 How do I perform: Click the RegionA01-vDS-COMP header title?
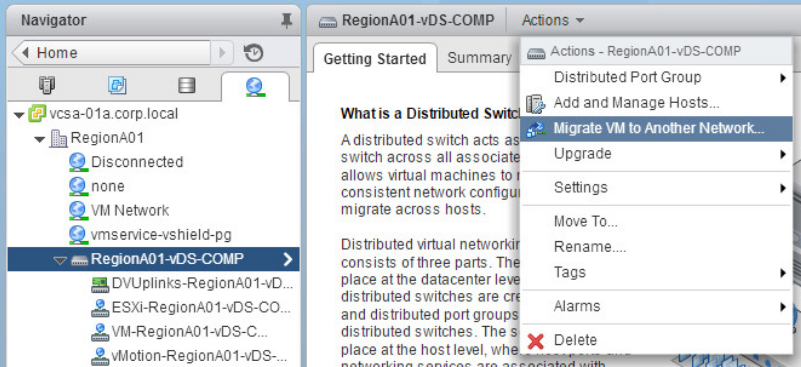[418, 21]
